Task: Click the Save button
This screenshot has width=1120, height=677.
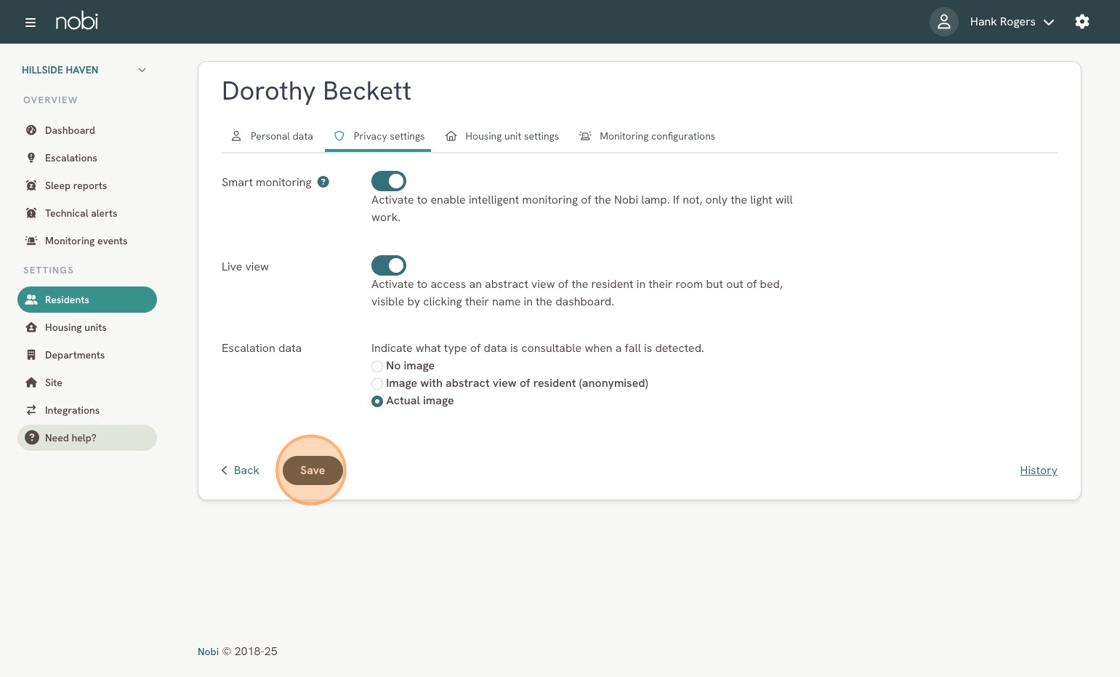Action: point(312,470)
